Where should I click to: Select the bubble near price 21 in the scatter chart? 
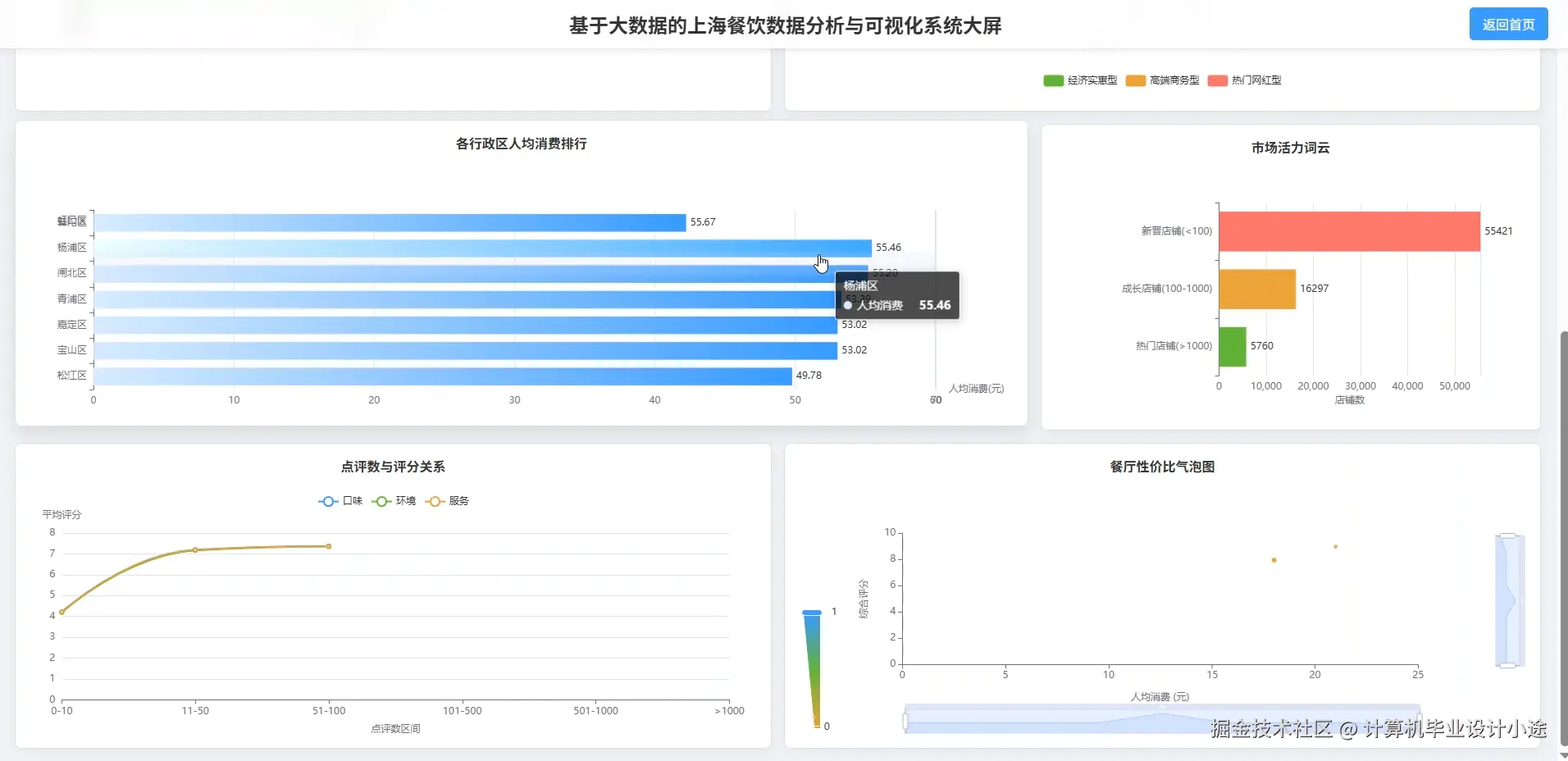(1335, 546)
